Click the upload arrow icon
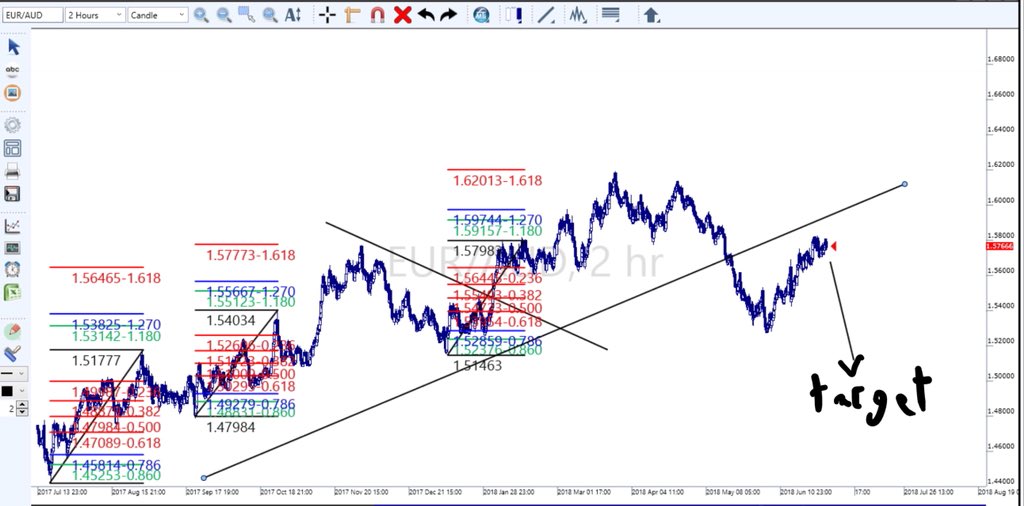The image size is (1024, 506). (x=651, y=15)
